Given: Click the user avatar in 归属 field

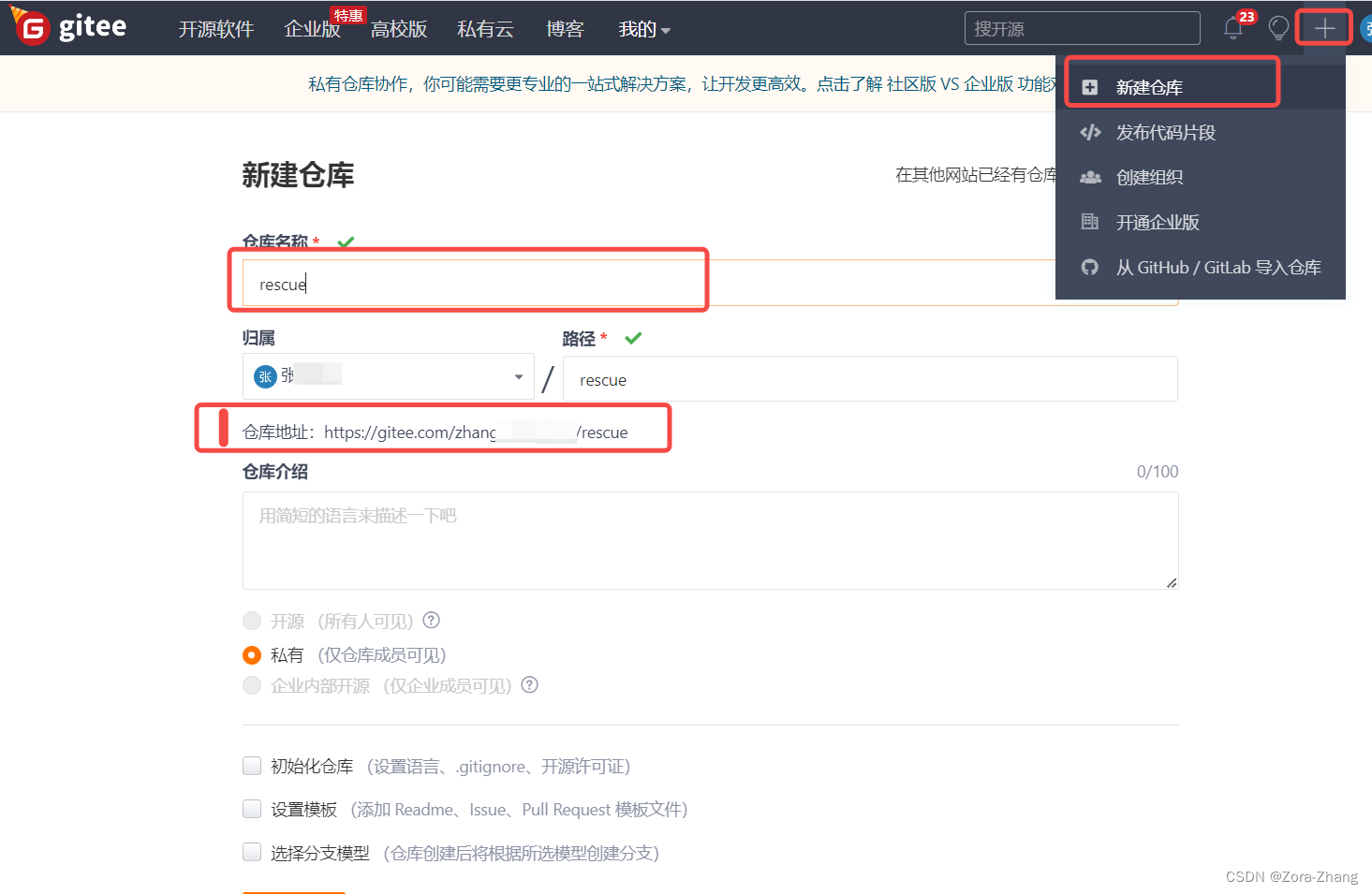Looking at the screenshot, I should coord(265,376).
